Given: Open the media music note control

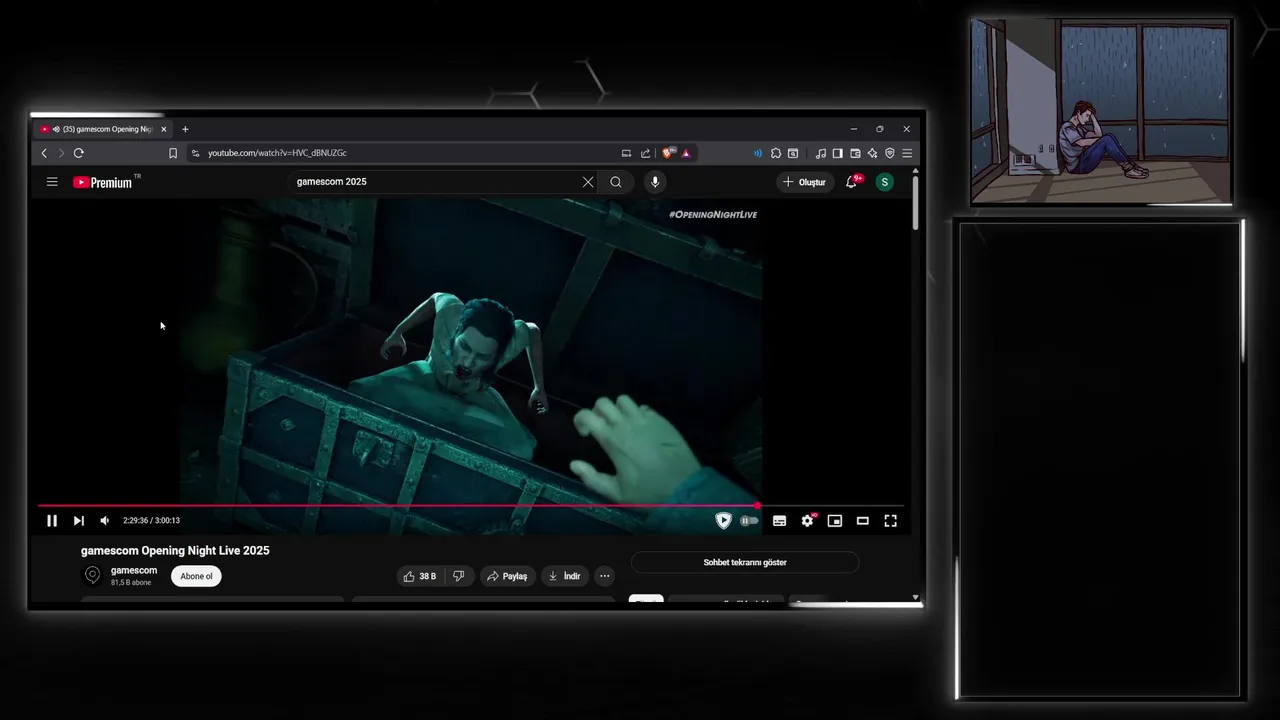Looking at the screenshot, I should click(x=821, y=153).
